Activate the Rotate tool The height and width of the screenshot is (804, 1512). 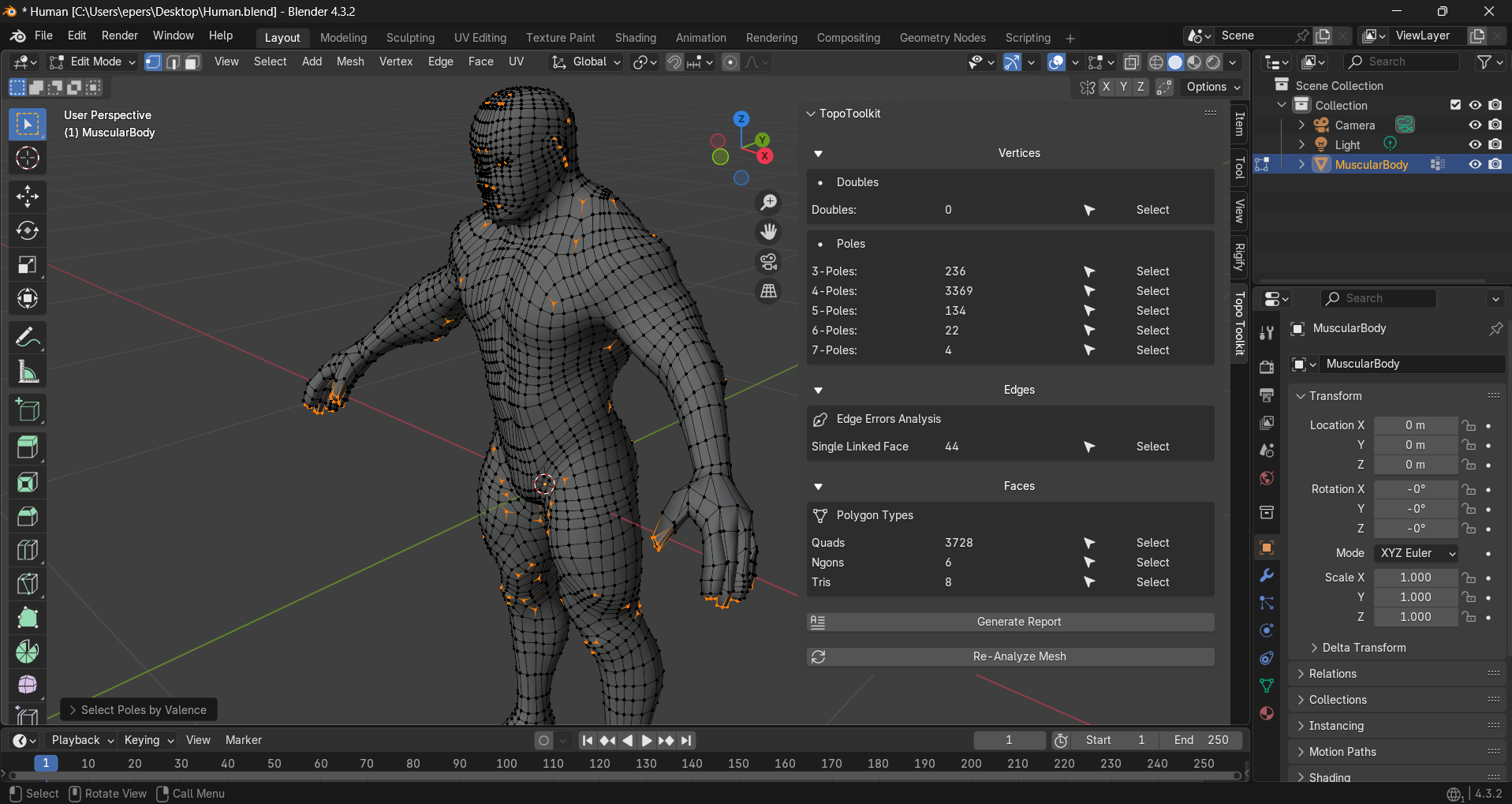(28, 230)
